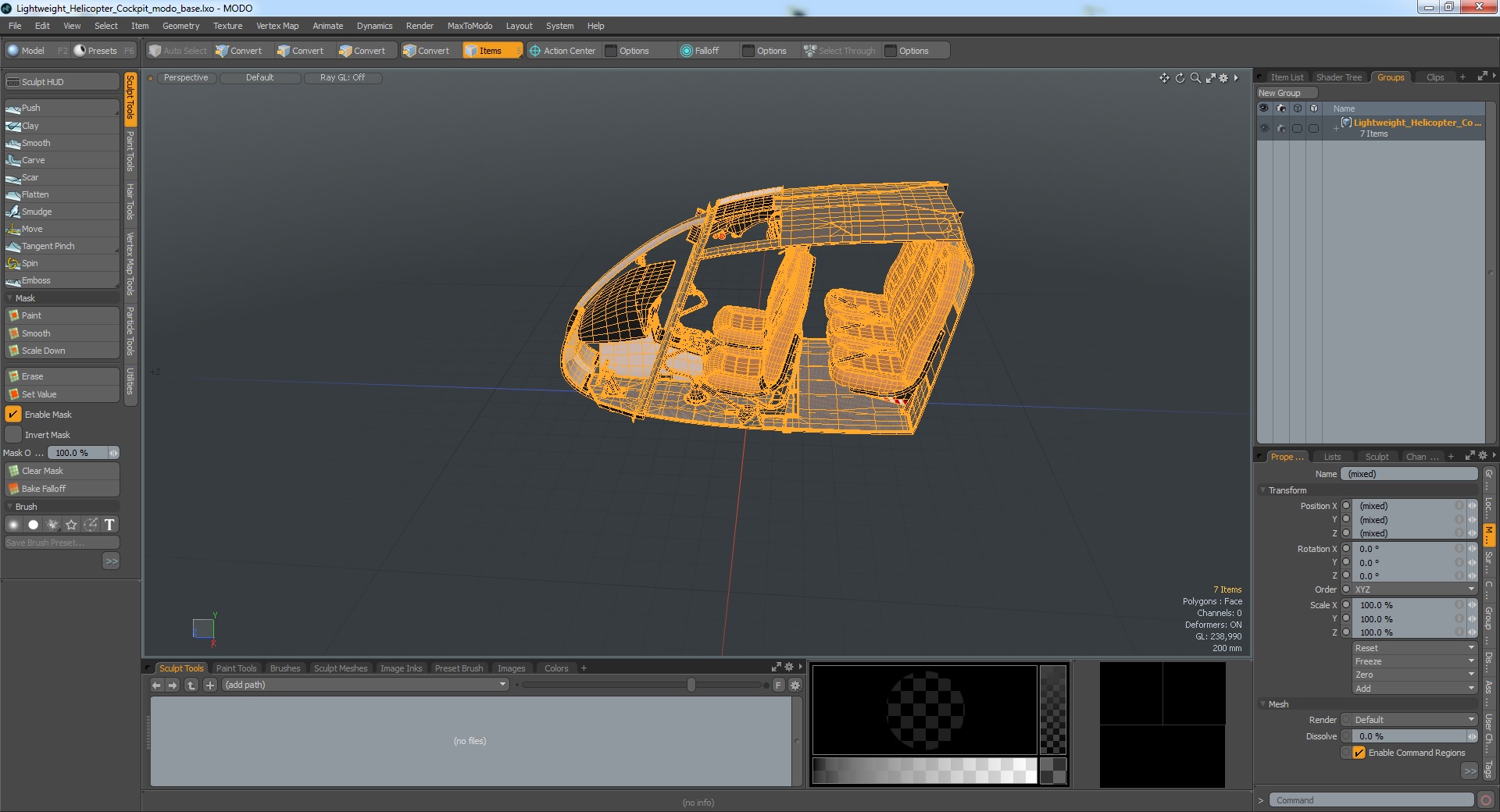Go up one folder in preset browser
The width and height of the screenshot is (1500, 812).
pyautogui.click(x=191, y=685)
